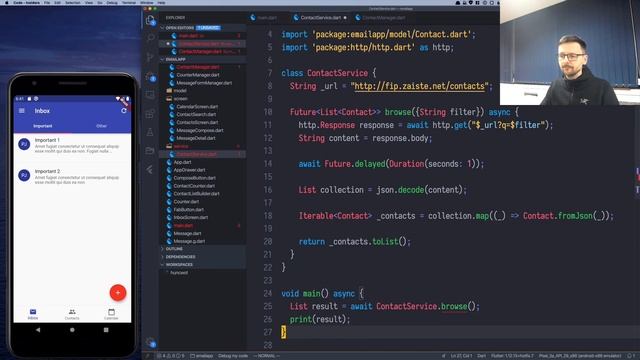This screenshot has height=360, width=640.
Task: Tap the red compose floating action button
Action: click(118, 293)
